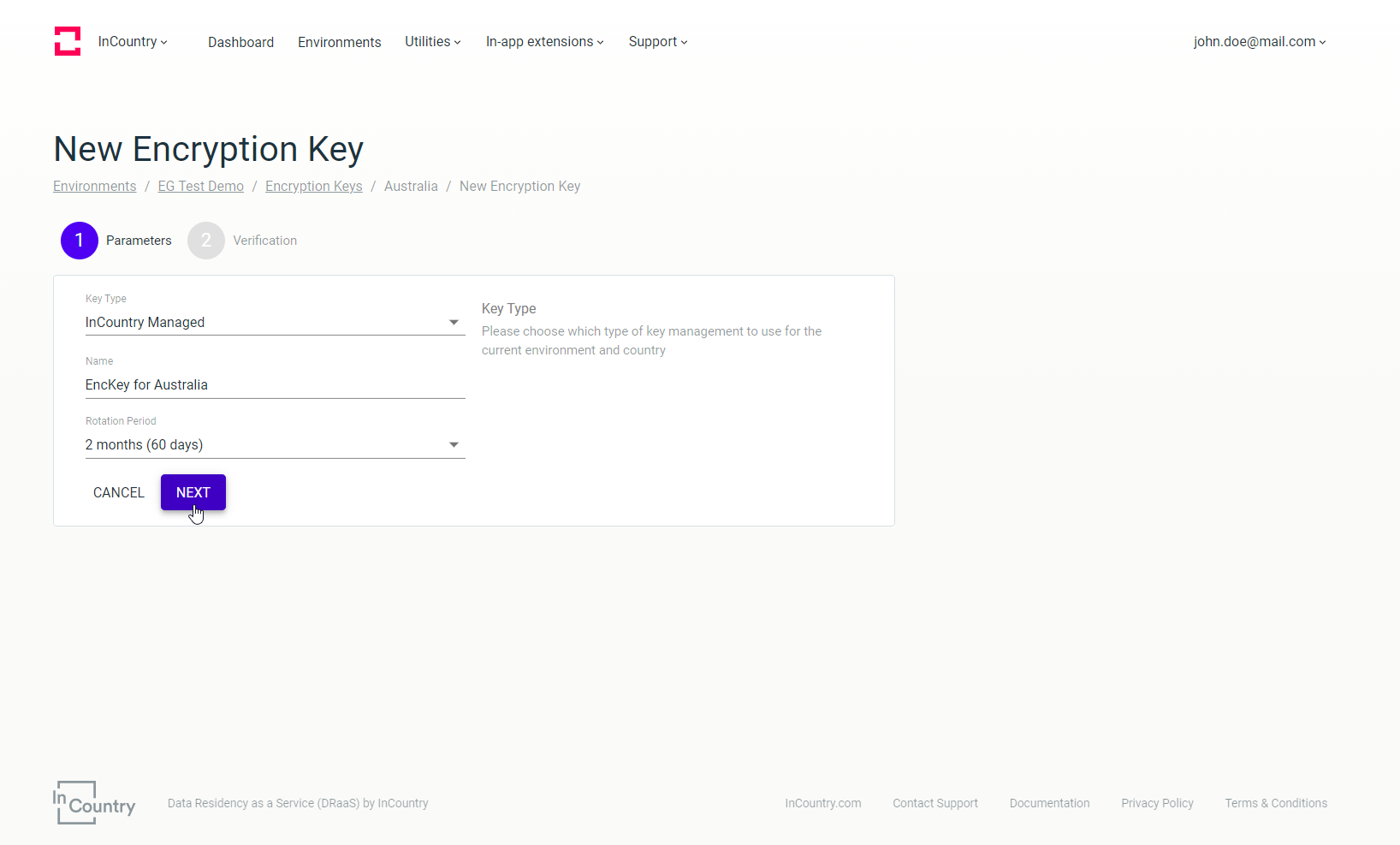Expand the Utilities menu
Image resolution: width=1400 pixels, height=845 pixels.
point(432,41)
